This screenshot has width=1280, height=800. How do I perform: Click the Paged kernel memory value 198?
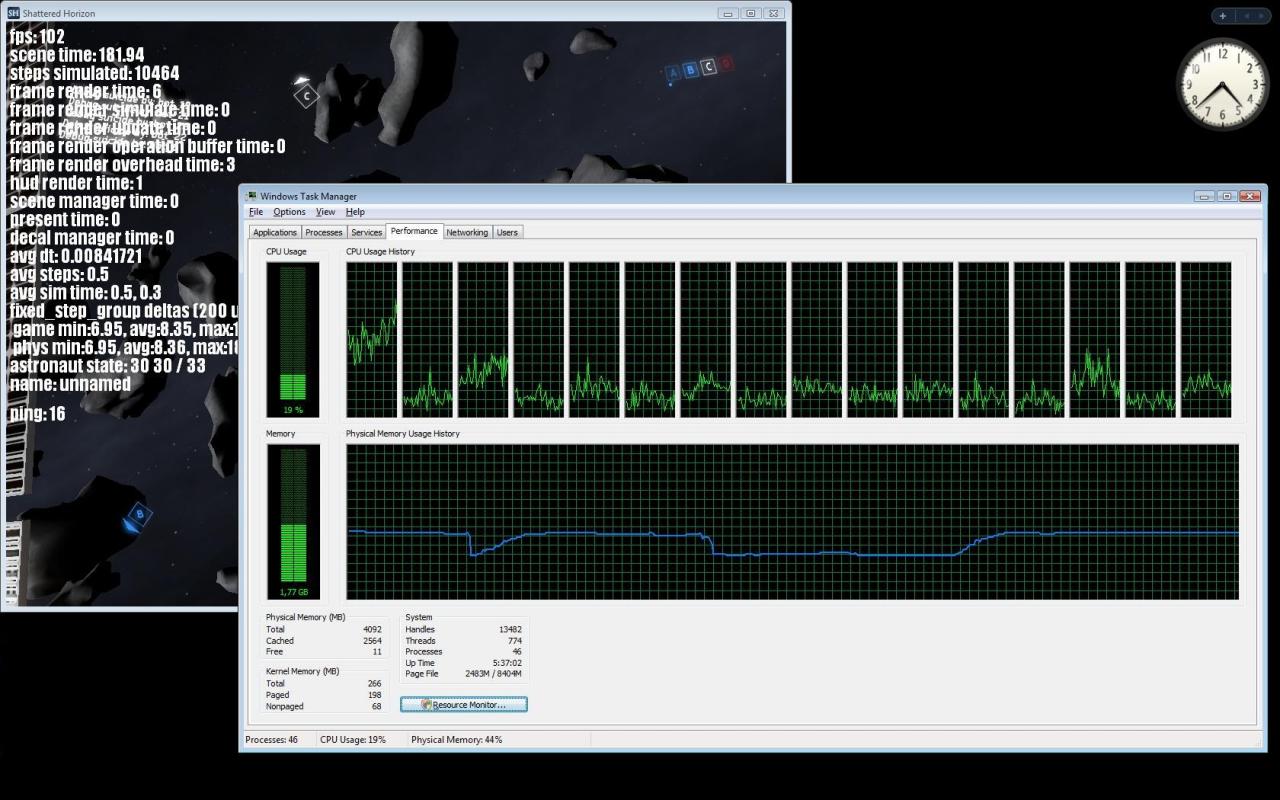click(374, 695)
